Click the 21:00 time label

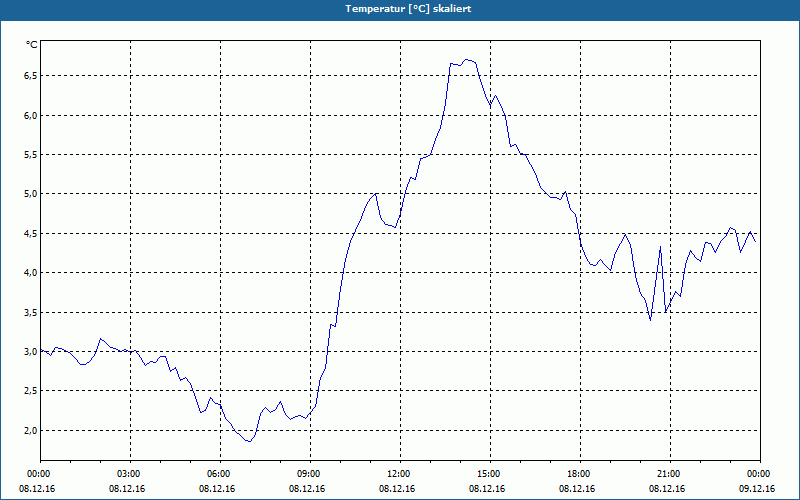tap(669, 474)
